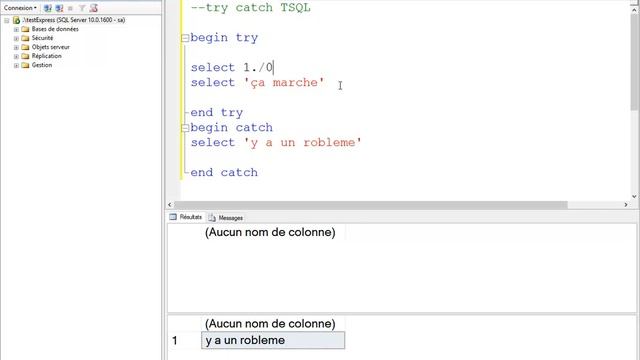Screen dimensions: 640x360
Task: Switch to the Messages tab
Action: pyautogui.click(x=226, y=218)
